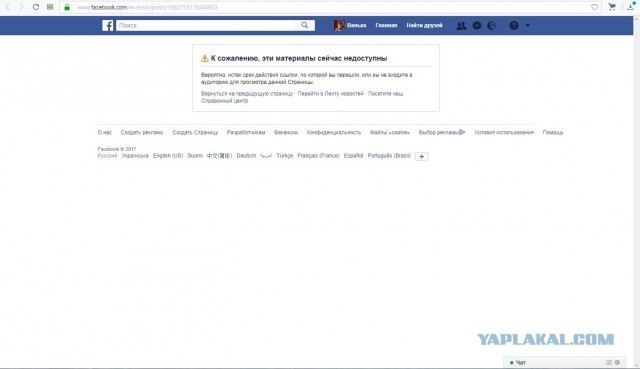Screen dimensions: 640x369
Task: Click the new message compose icon in chat bar
Action: tap(609, 362)
